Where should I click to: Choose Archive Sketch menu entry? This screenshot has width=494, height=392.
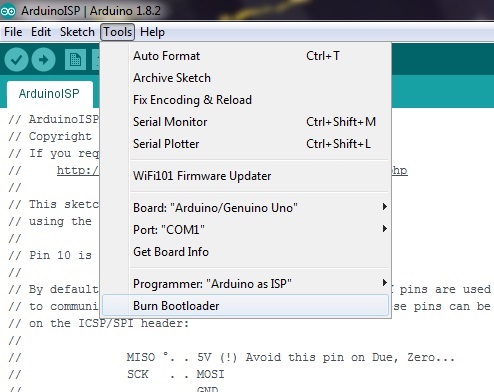coord(245,78)
